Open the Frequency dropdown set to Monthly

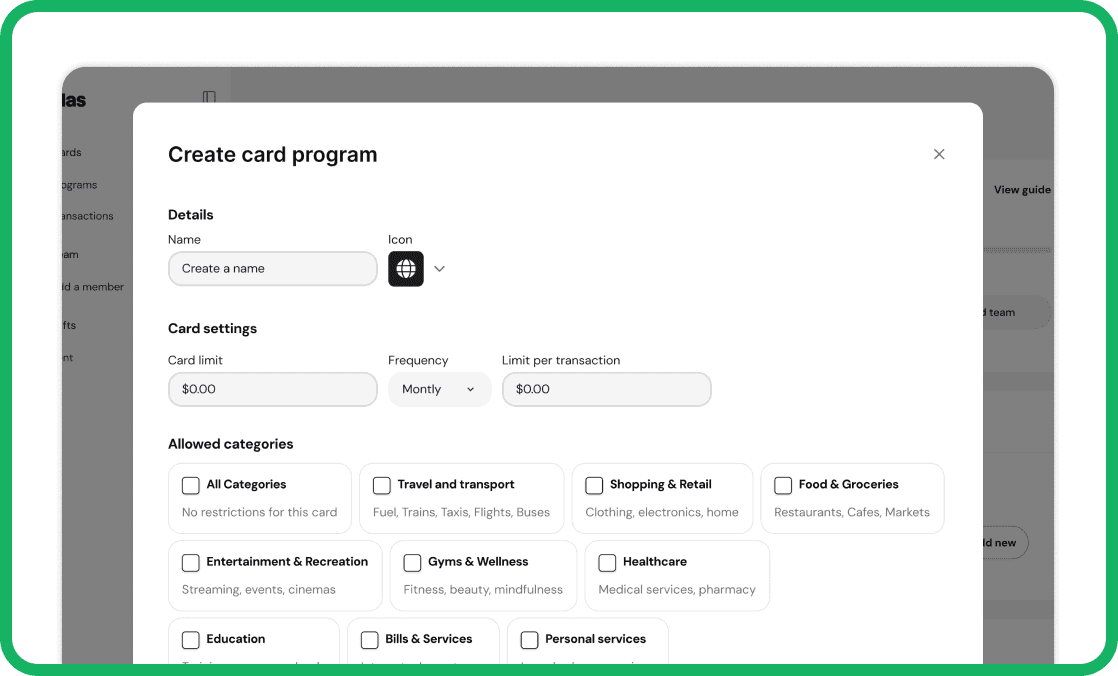[439, 389]
